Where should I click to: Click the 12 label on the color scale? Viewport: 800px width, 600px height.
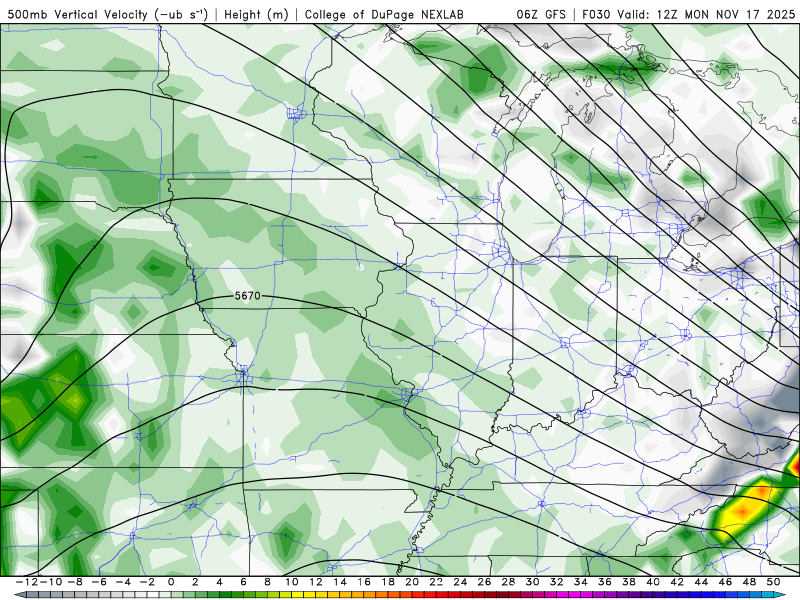316,582
